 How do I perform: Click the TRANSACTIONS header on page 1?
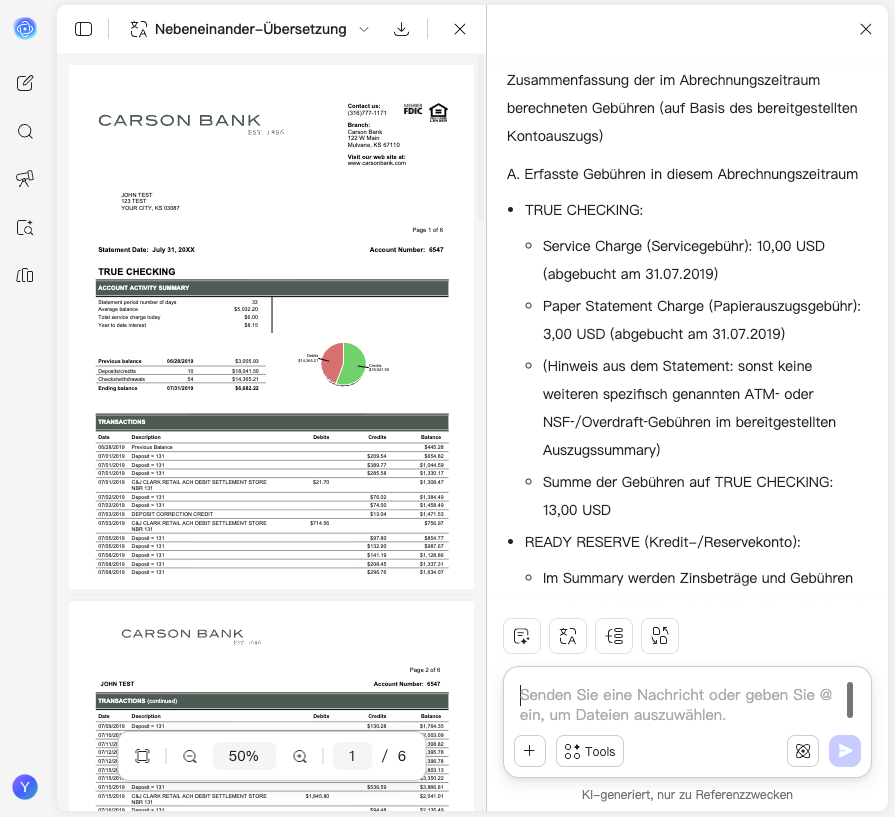(272, 422)
